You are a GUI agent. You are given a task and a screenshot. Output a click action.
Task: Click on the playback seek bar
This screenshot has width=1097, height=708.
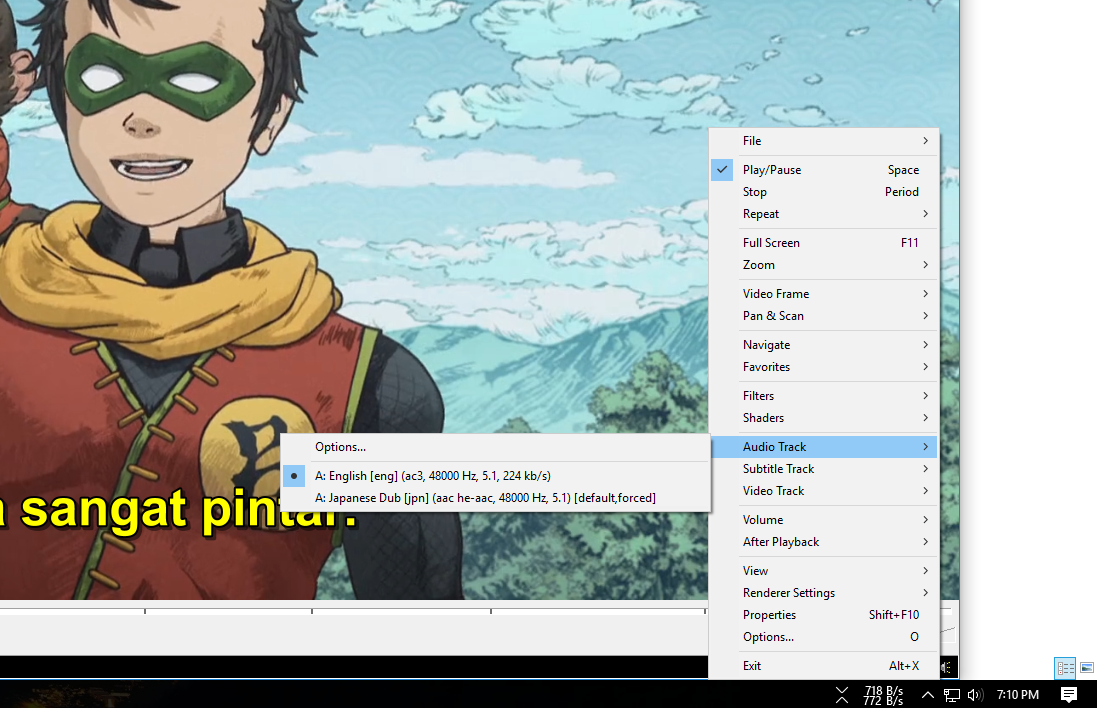pos(353,611)
